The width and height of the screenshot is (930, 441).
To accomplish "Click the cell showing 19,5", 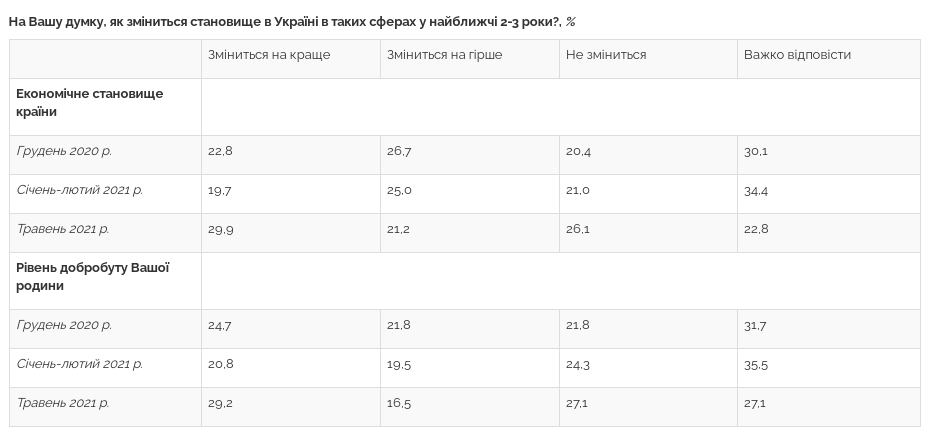I will click(398, 364).
